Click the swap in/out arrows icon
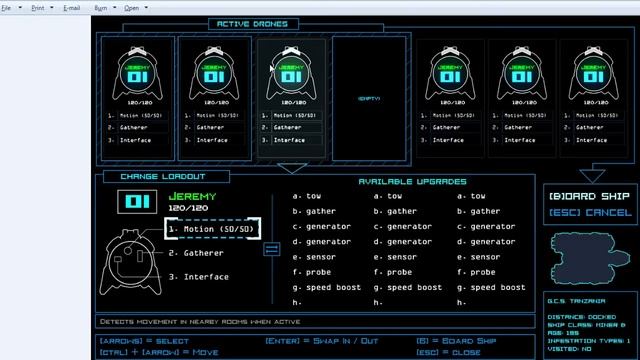The image size is (640, 360). pos(272,249)
